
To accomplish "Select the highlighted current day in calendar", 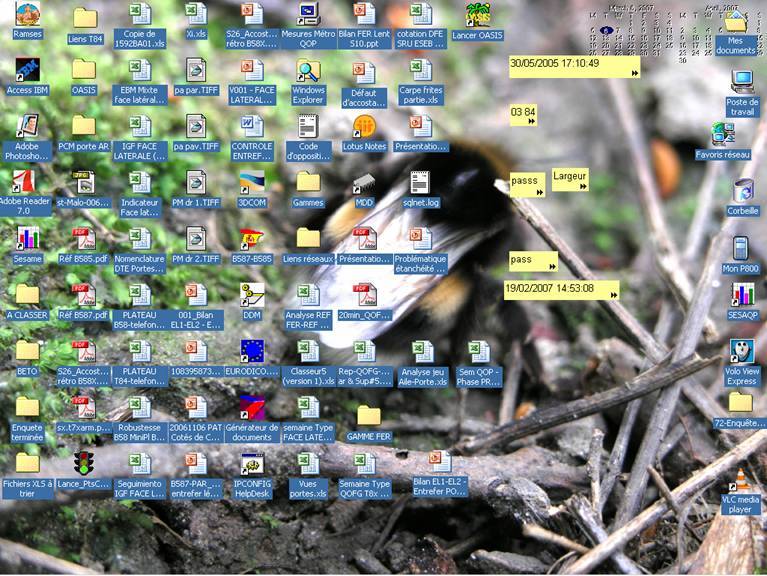I will pos(606,30).
